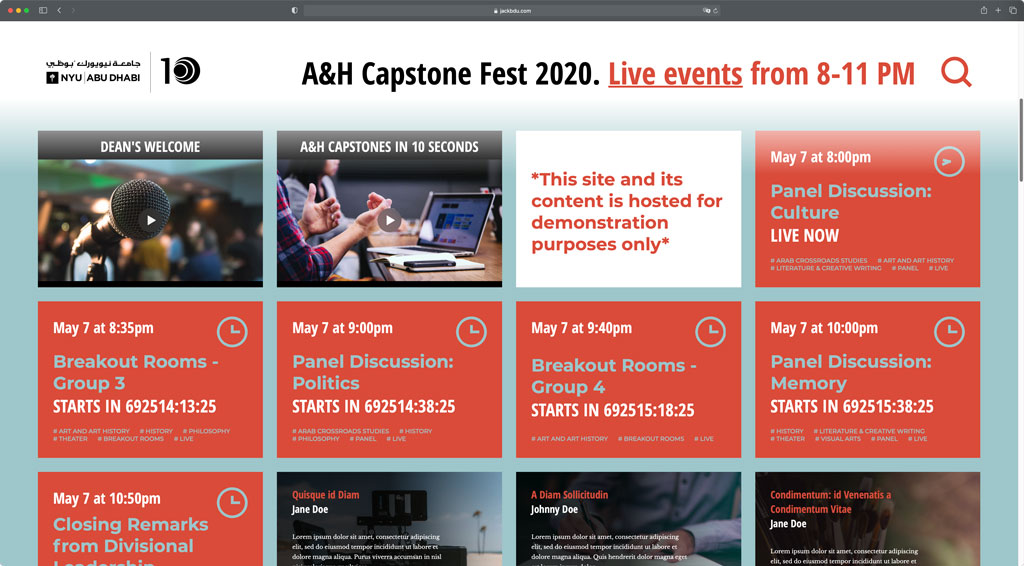Click the 10th anniversary logo mark
The width and height of the screenshot is (1024, 566).
[x=180, y=71]
